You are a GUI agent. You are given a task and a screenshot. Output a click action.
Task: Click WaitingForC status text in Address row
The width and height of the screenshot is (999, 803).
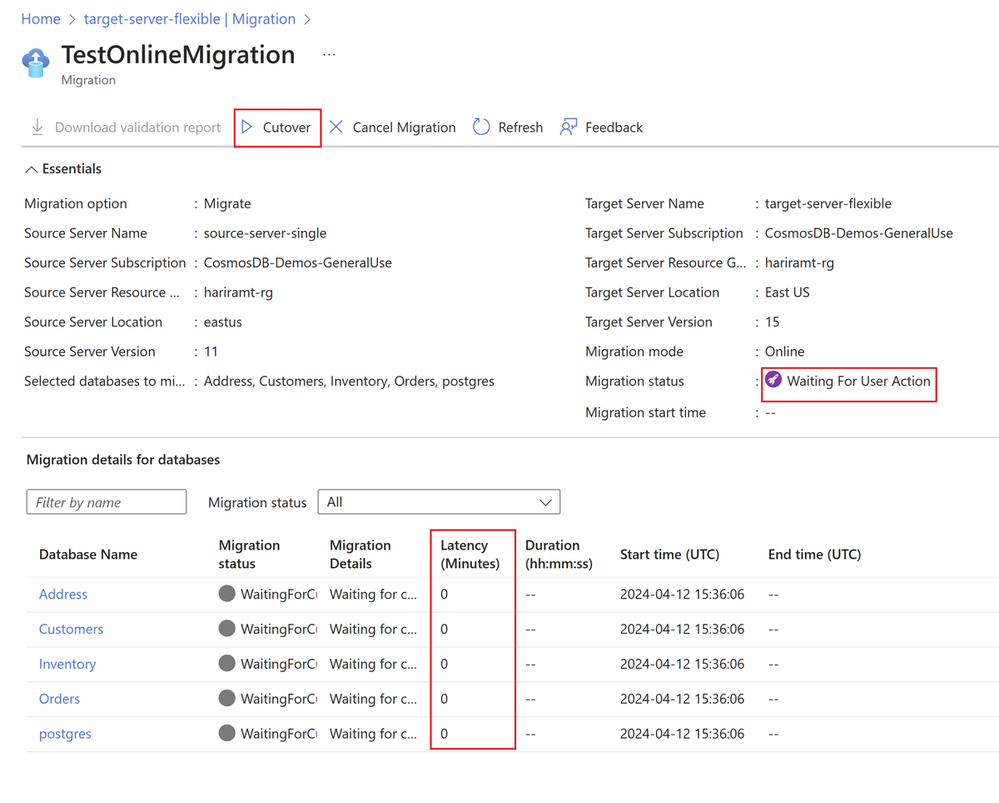click(278, 594)
